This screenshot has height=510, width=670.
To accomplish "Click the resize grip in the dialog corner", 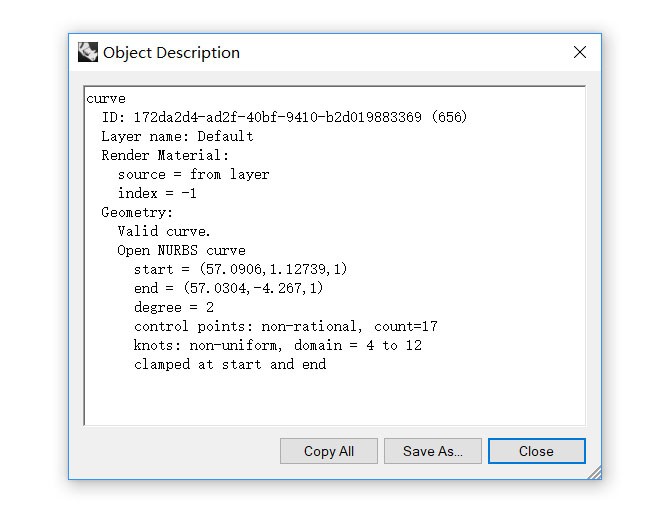I will coord(594,472).
